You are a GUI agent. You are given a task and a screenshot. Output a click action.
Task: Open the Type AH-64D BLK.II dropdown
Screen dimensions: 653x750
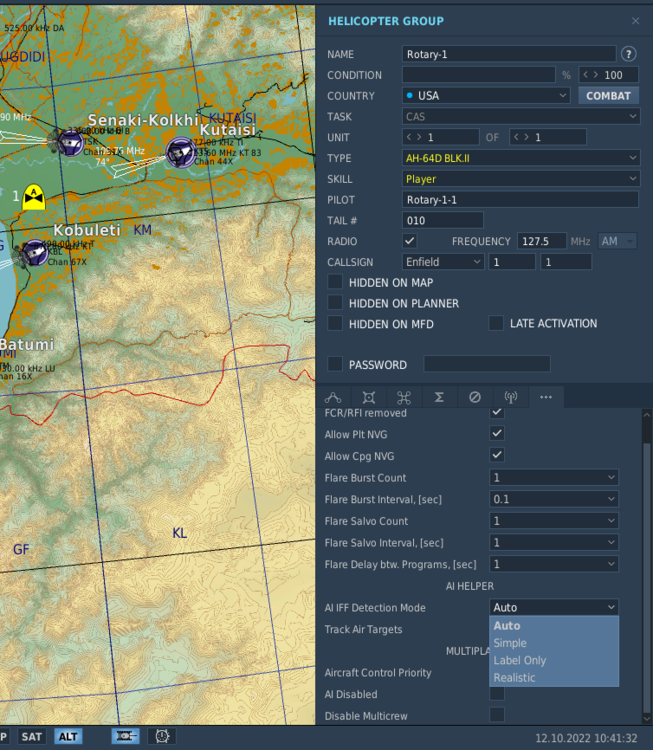[521, 158]
